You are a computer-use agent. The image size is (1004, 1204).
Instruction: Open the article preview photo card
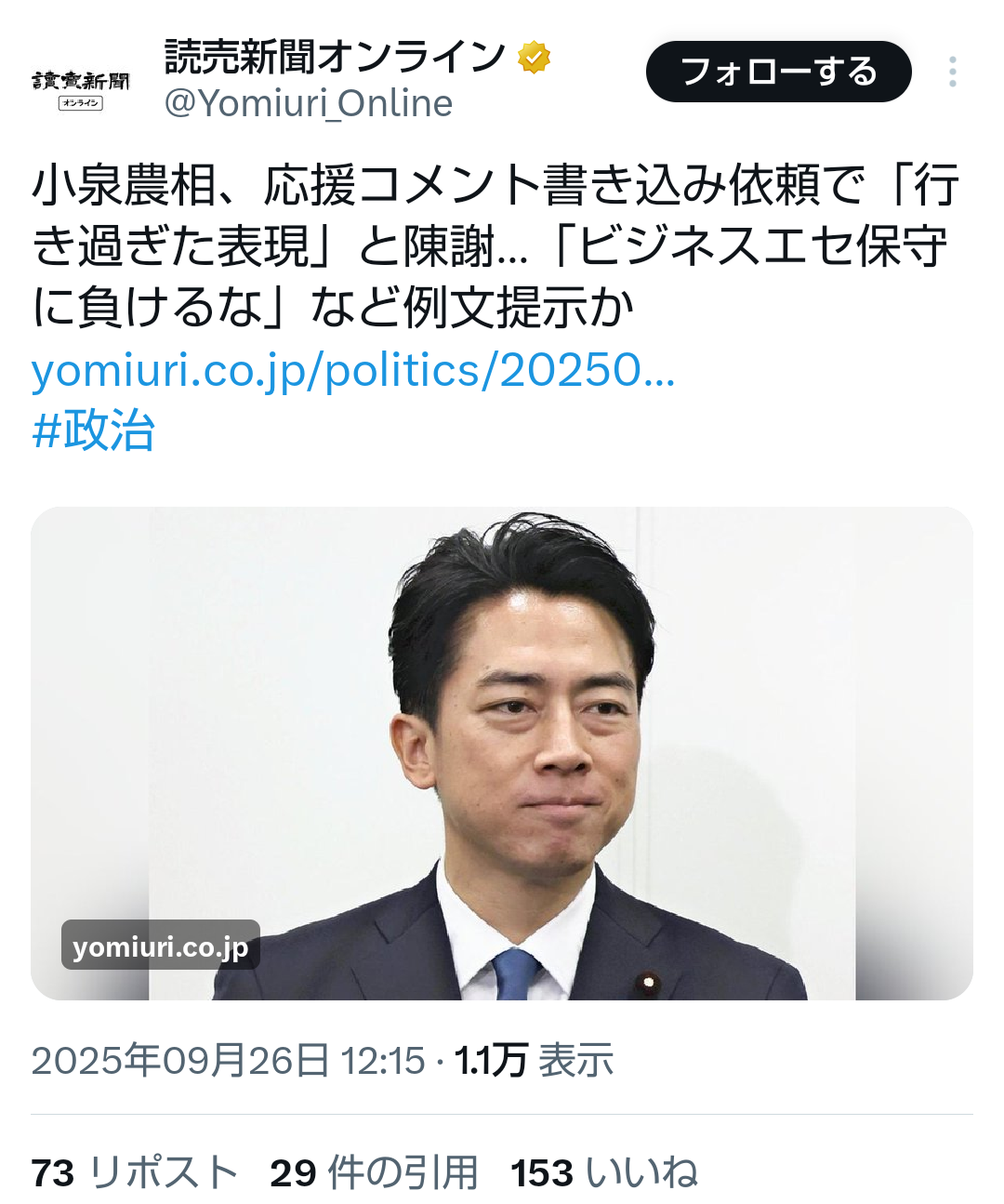[502, 753]
